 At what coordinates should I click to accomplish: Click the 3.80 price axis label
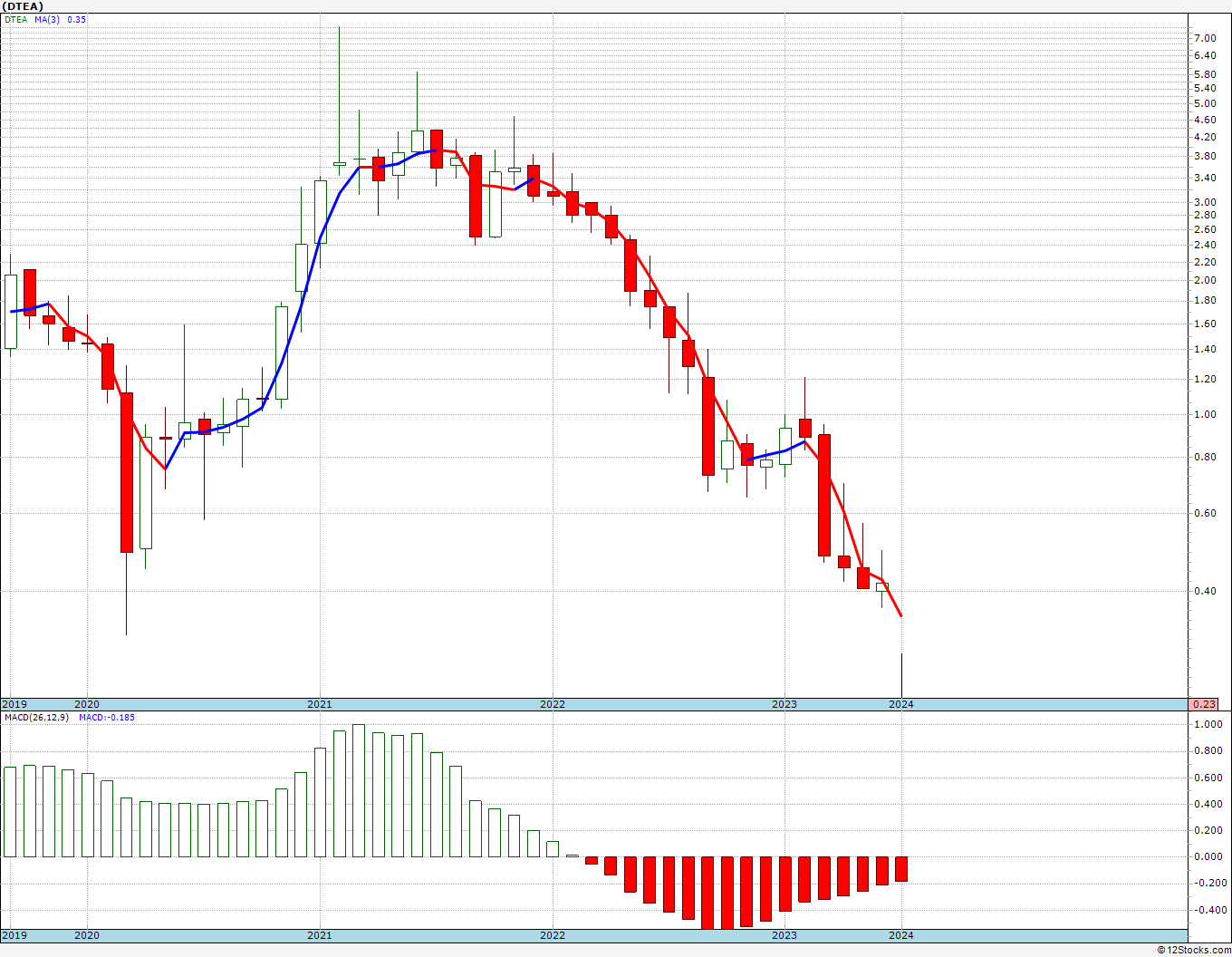click(1205, 156)
